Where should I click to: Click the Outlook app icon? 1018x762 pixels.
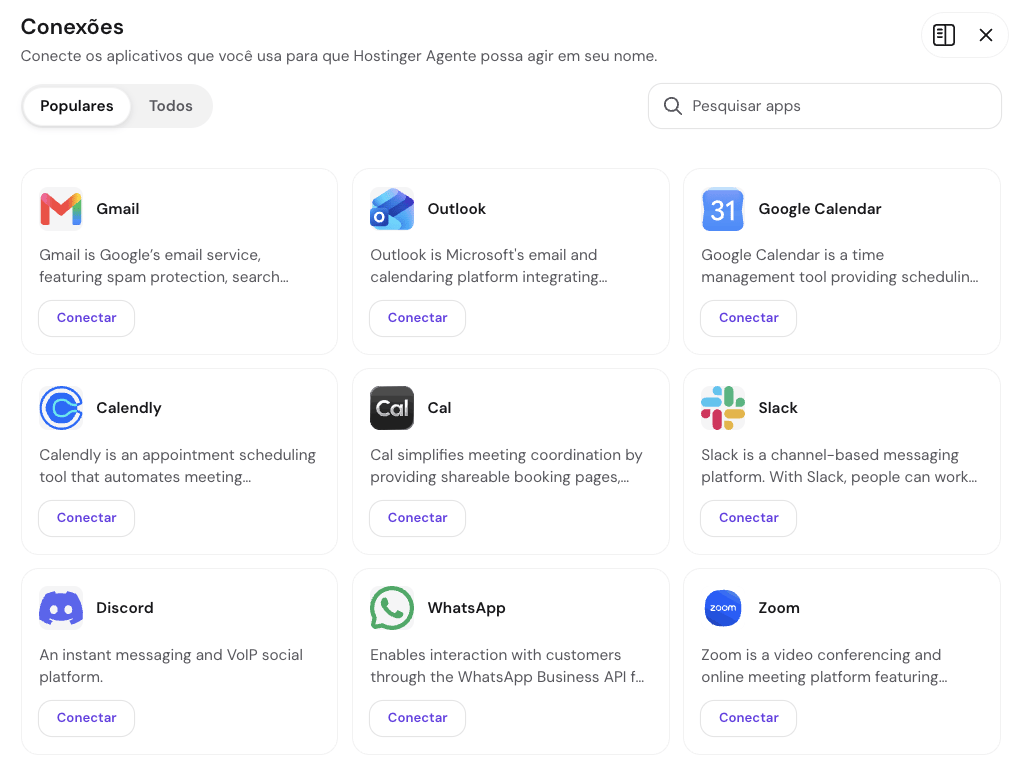point(392,209)
